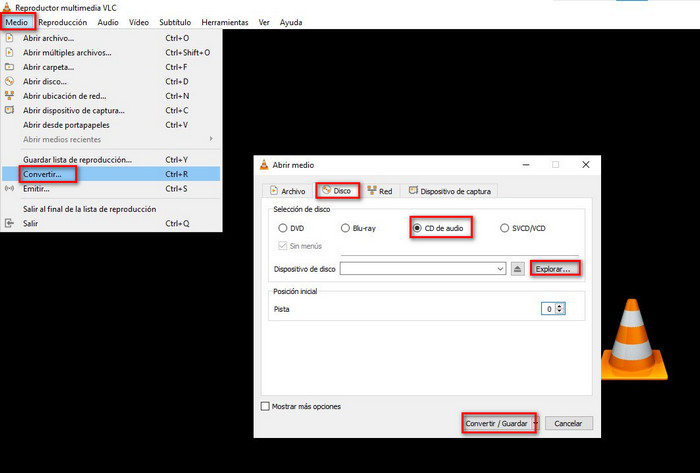Open the Ayuda menu

pos(291,22)
